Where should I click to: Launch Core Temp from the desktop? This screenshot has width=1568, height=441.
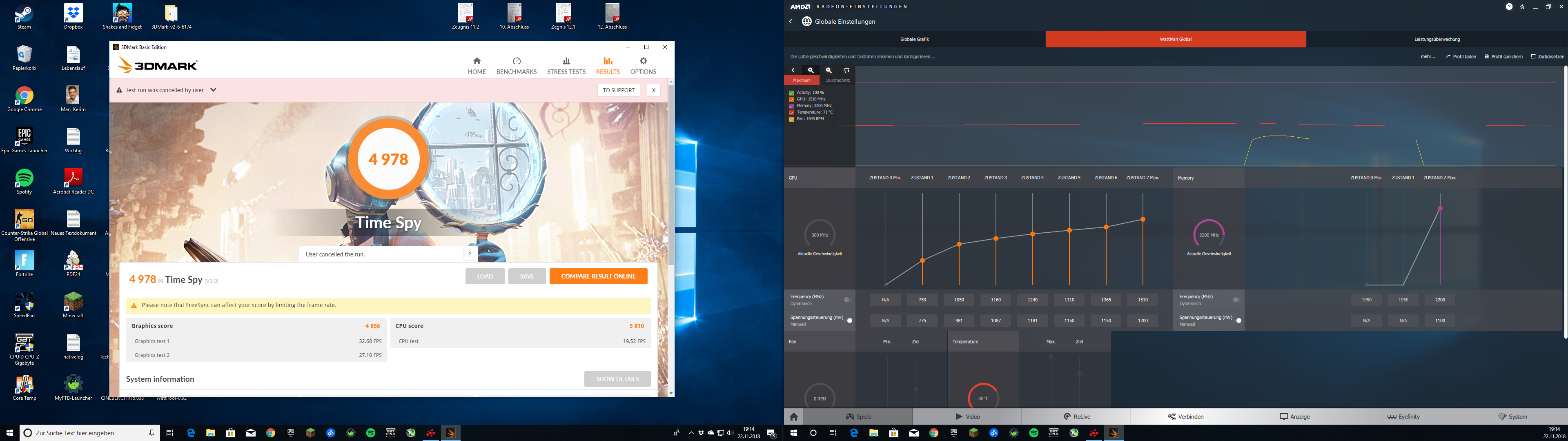click(x=24, y=388)
